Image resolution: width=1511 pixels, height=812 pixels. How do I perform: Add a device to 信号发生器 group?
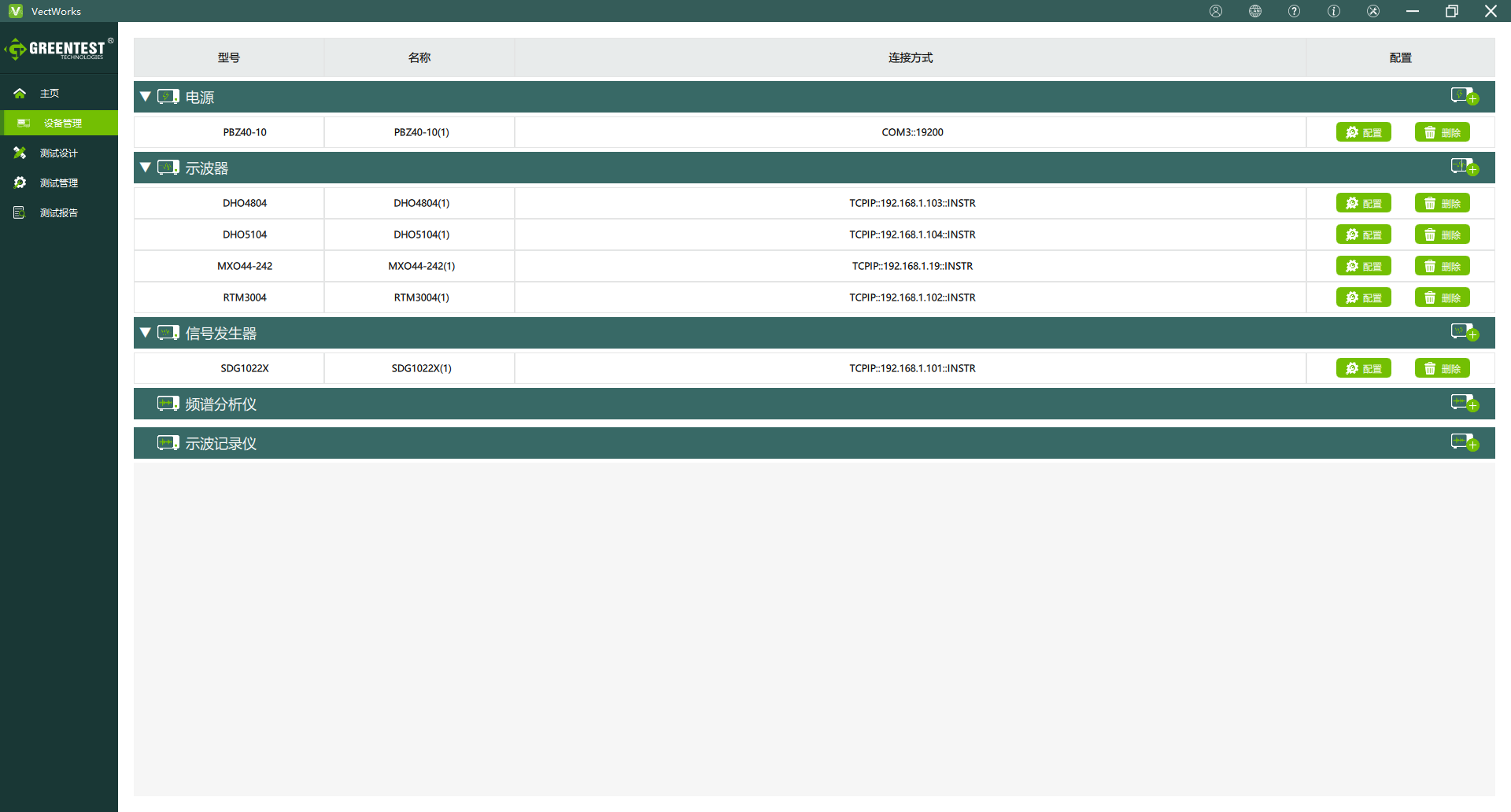(1464, 332)
